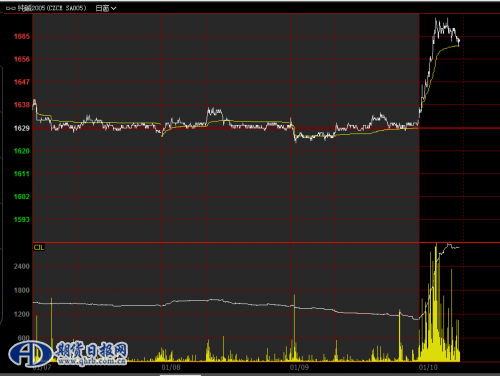This screenshot has height=376, width=500.
Task: Click the horizontal scrollbar thumb at bottom edge
Action: pyautogui.click(x=180, y=375)
